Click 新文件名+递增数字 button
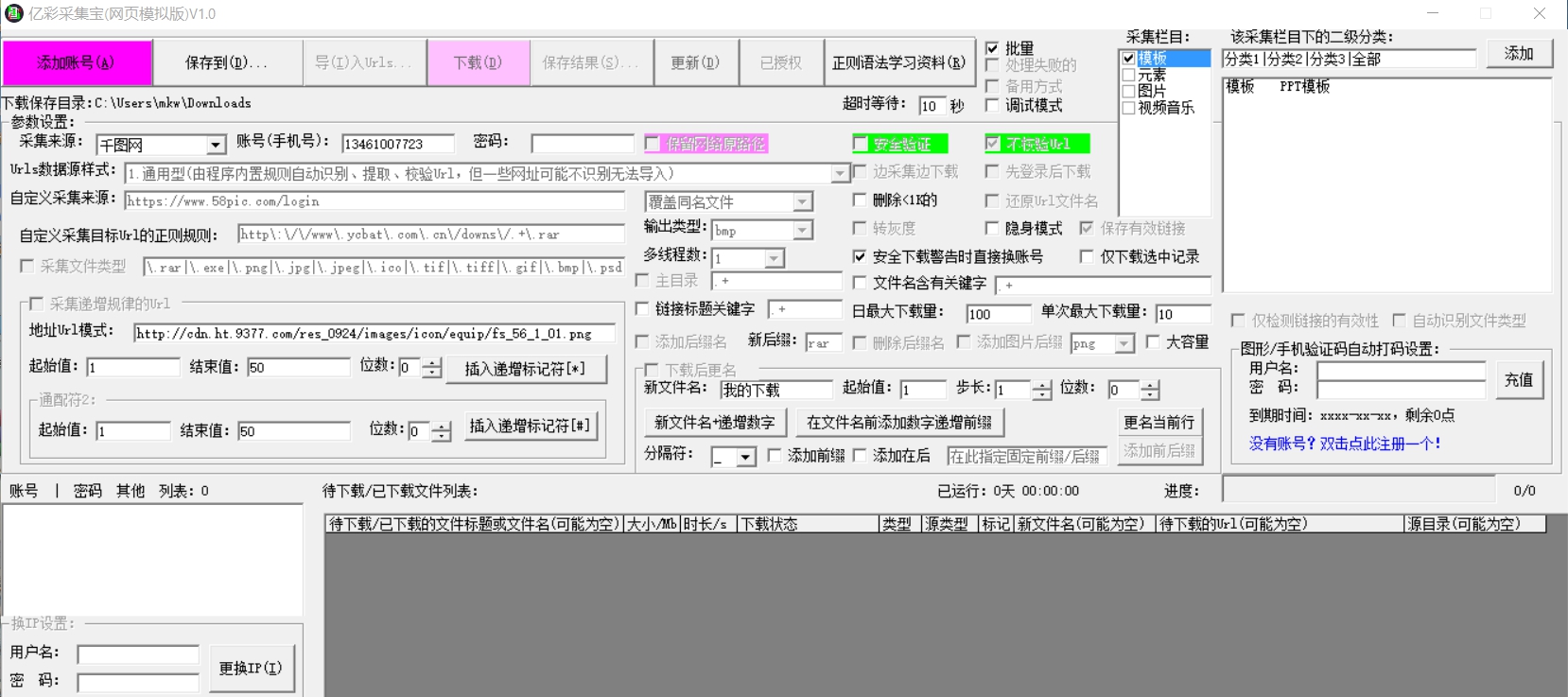1568x697 pixels. tap(715, 422)
